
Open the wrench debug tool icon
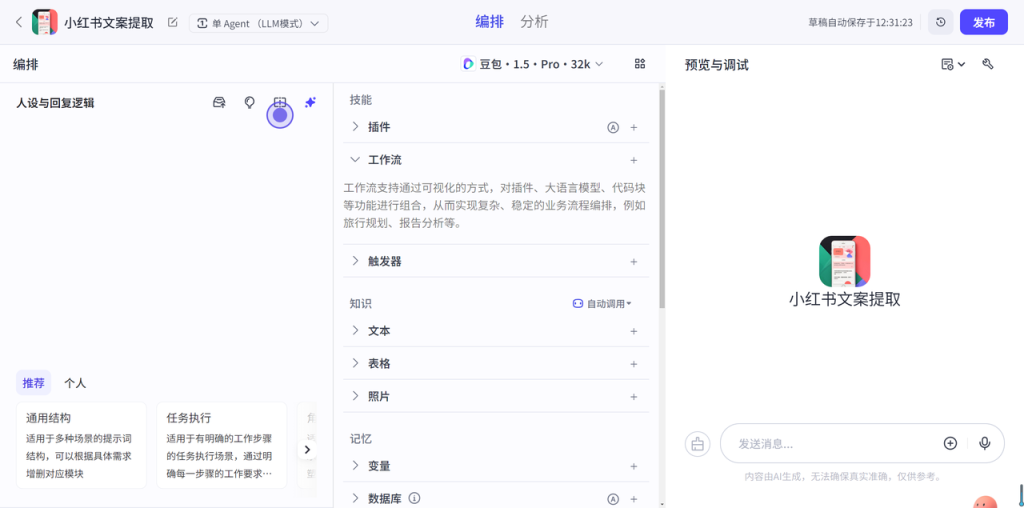pos(987,64)
